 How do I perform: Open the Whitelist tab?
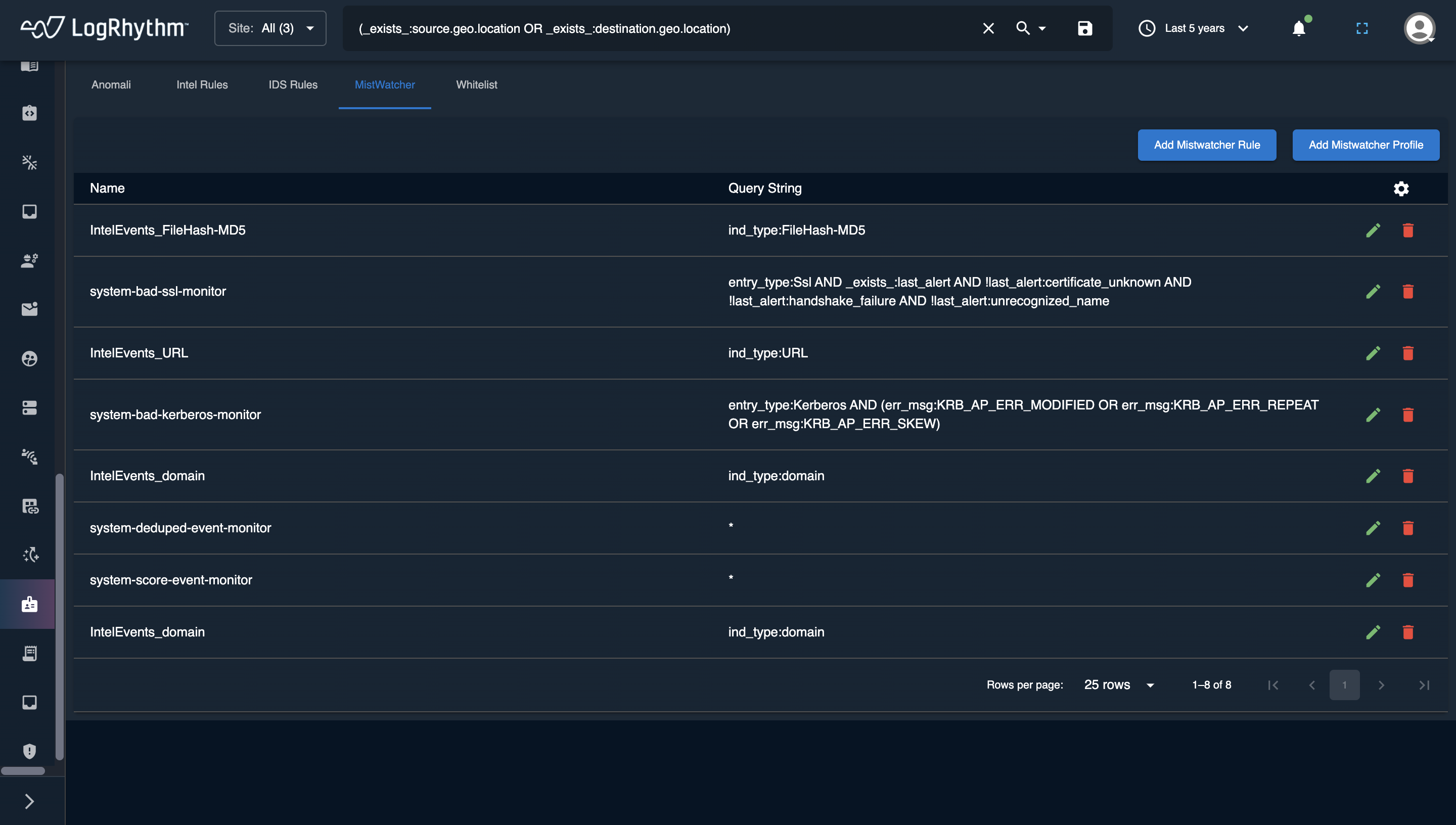pos(476,85)
